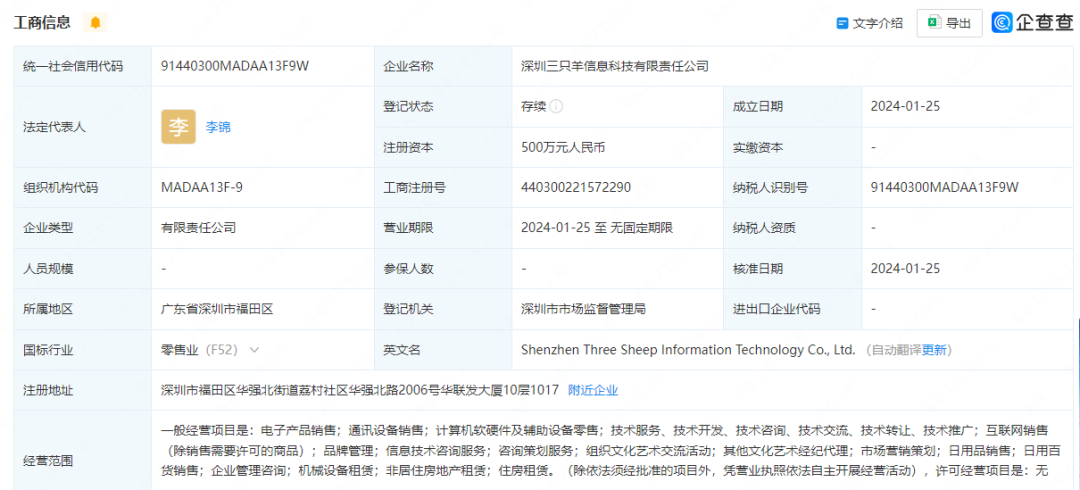
Task: Select organization code MADAA13F-9
Action: [x=201, y=187]
